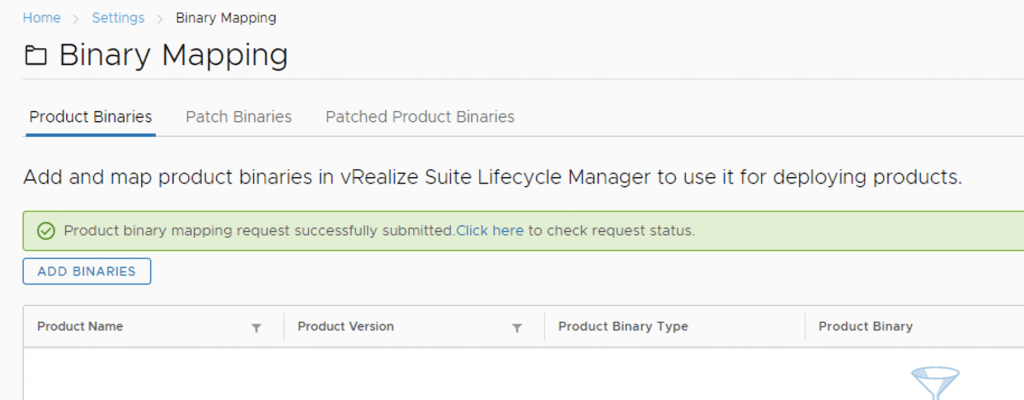Viewport: 1024px width, 400px height.
Task: Select the Product Binaries tab
Action: (x=90, y=117)
